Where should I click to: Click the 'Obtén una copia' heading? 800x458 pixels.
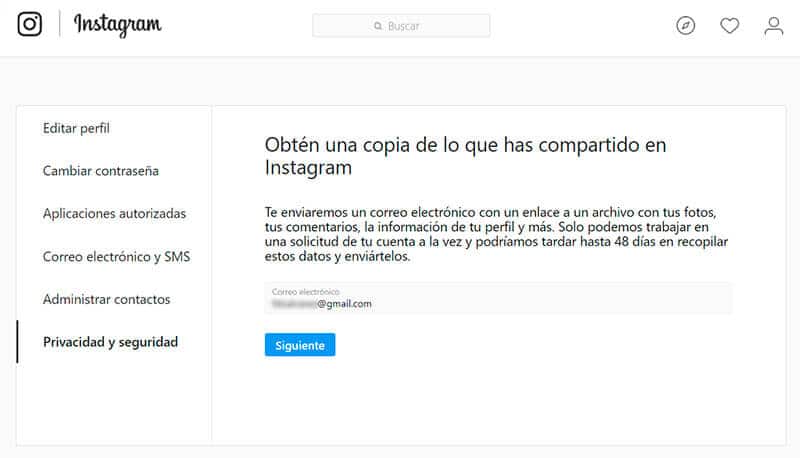click(x=465, y=156)
